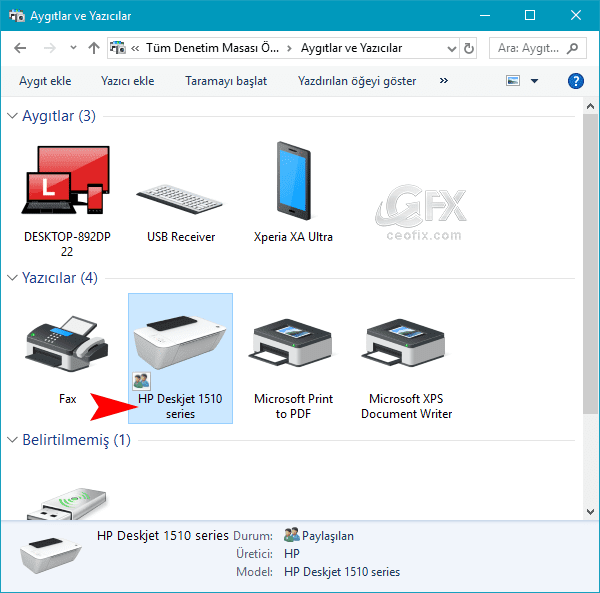Select the wireless USB dongle under Belirtilmemiş
Image resolution: width=600 pixels, height=593 pixels.
[67, 503]
